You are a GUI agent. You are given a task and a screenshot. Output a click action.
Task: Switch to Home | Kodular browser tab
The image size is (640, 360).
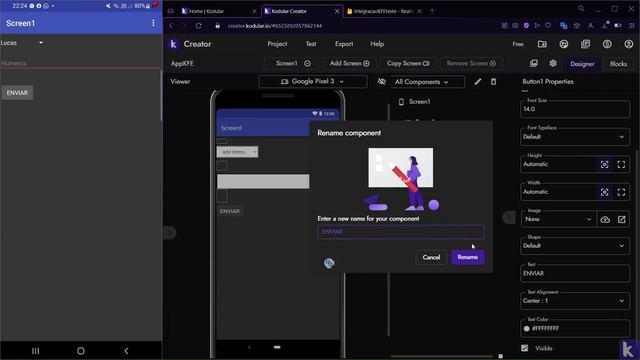[218, 11]
